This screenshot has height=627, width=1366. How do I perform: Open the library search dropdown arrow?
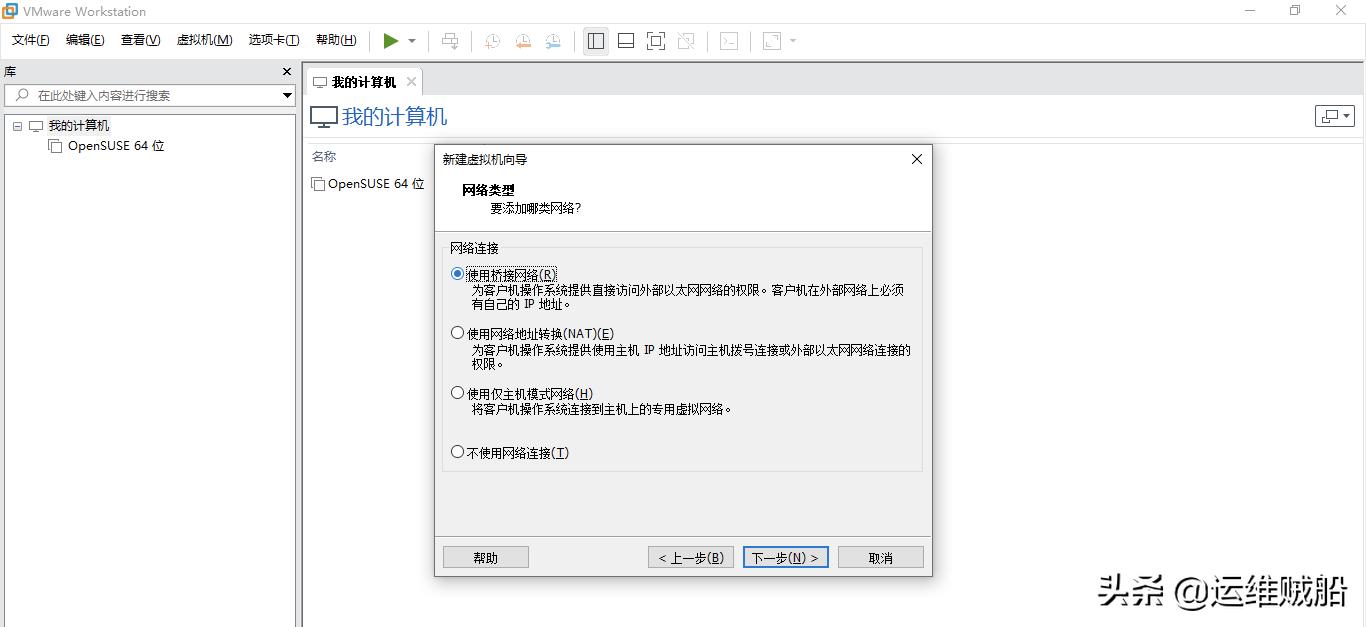point(288,95)
